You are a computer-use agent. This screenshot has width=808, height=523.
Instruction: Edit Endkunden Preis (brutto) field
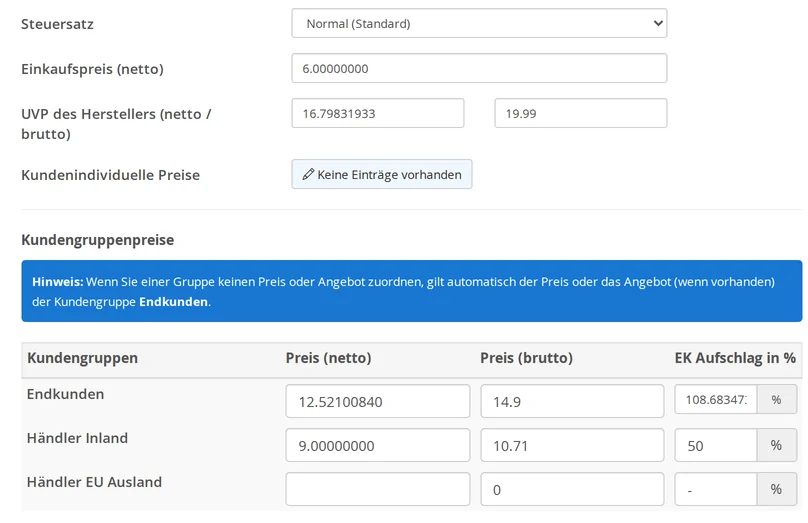[x=572, y=401]
